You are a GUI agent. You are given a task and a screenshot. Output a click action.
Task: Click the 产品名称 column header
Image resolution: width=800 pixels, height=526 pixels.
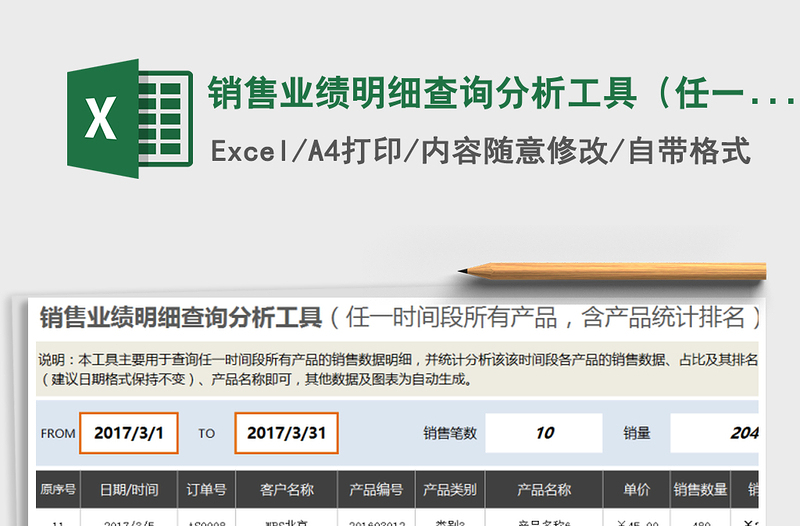pos(544,489)
